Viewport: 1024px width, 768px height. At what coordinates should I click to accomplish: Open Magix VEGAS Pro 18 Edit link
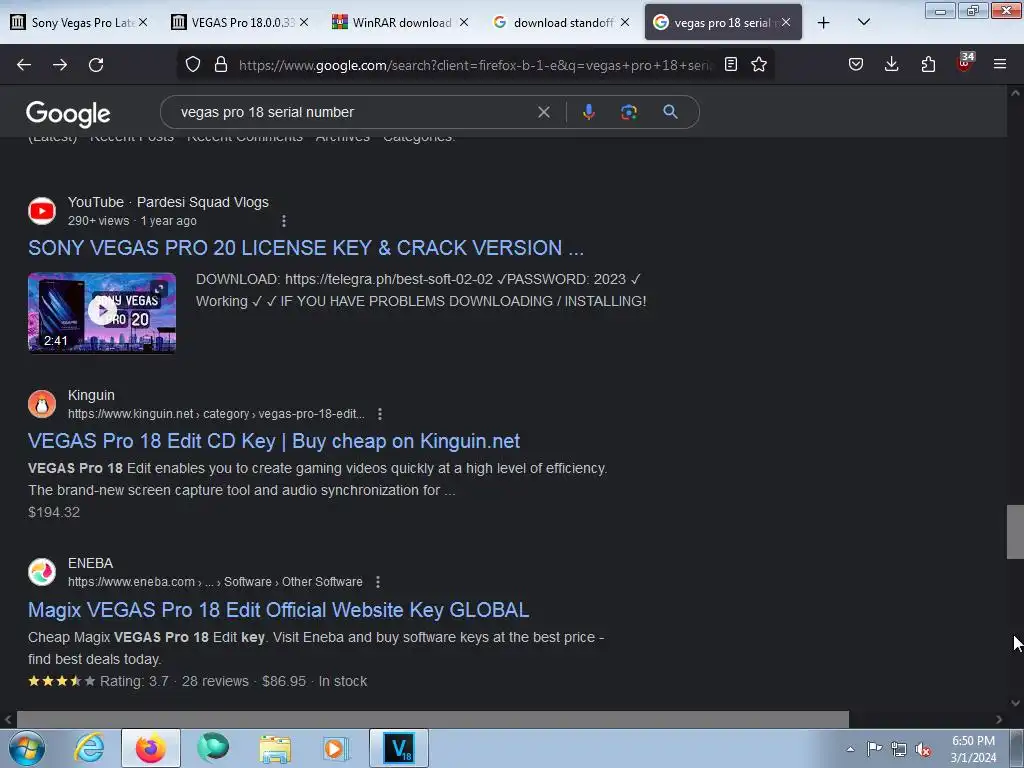pos(278,610)
